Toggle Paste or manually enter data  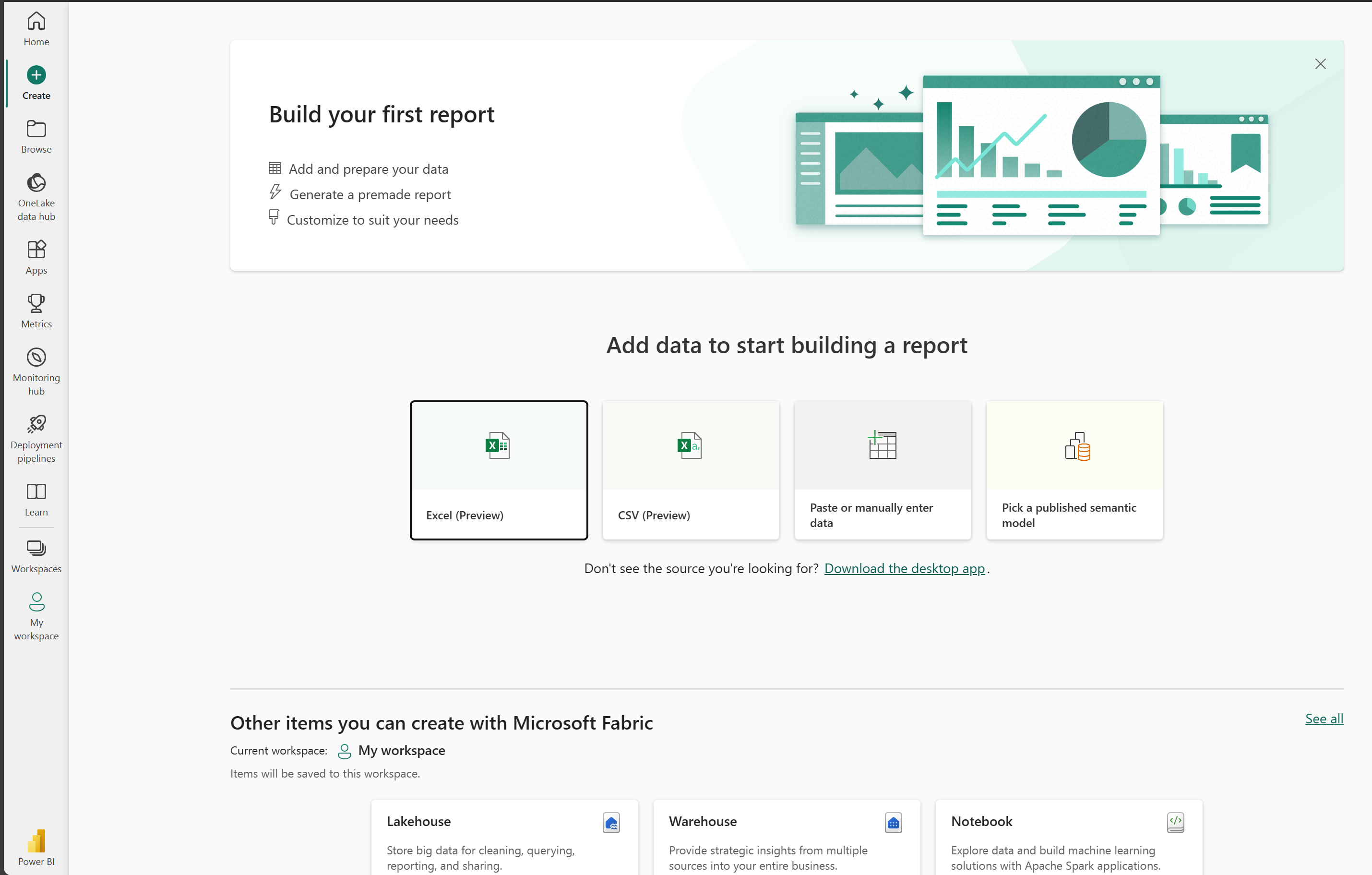tap(882, 469)
